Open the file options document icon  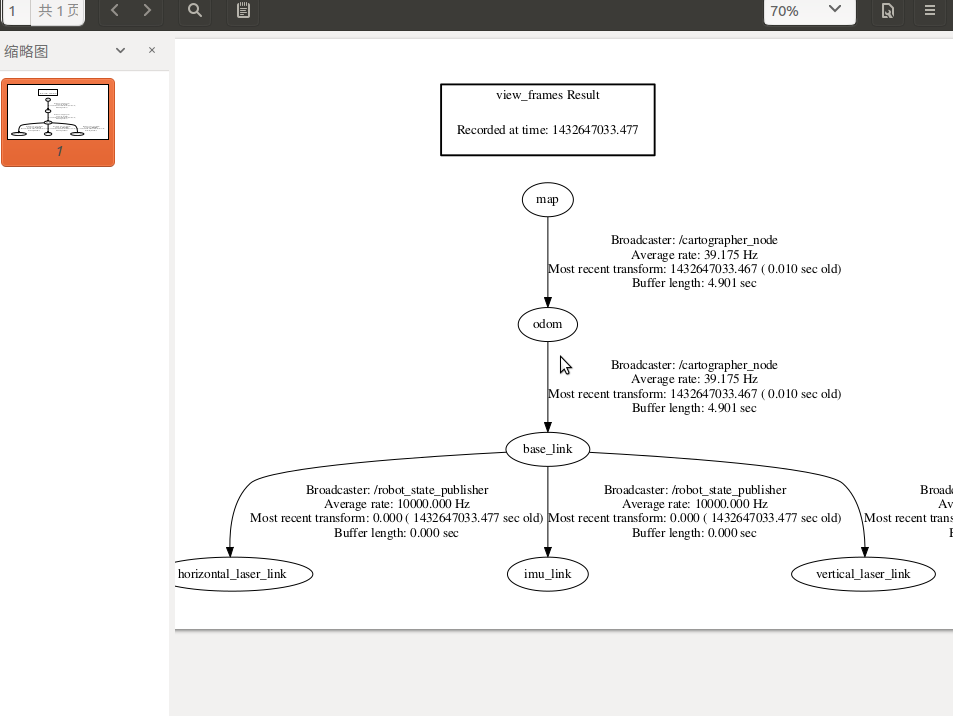click(888, 10)
